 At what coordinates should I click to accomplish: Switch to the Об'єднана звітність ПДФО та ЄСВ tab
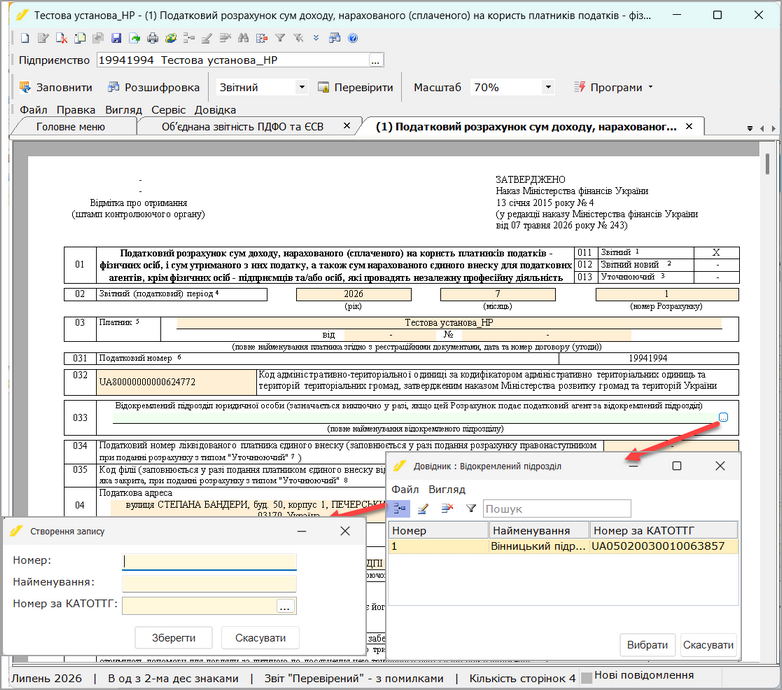242,127
